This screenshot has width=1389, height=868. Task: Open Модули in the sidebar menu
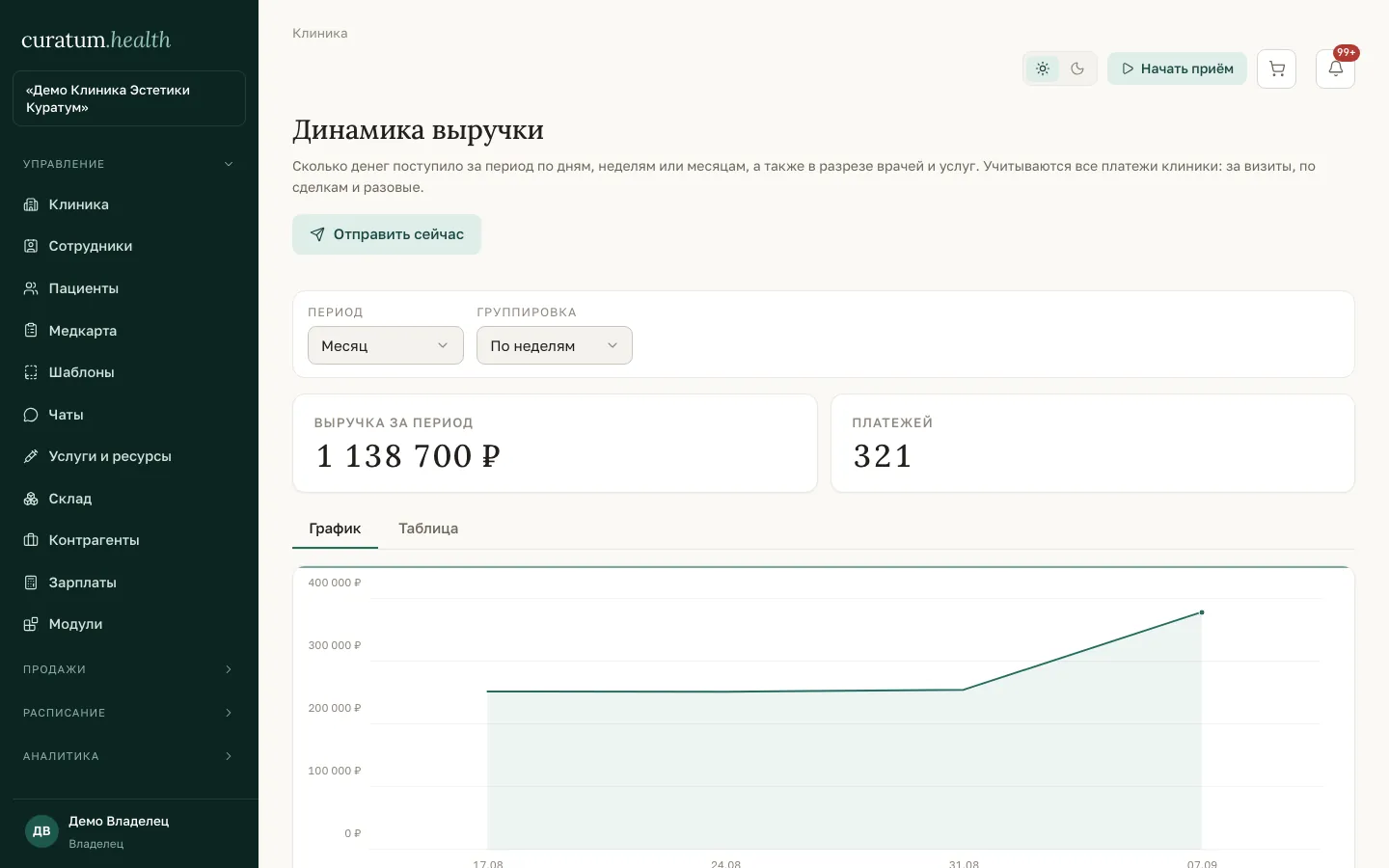129,624
